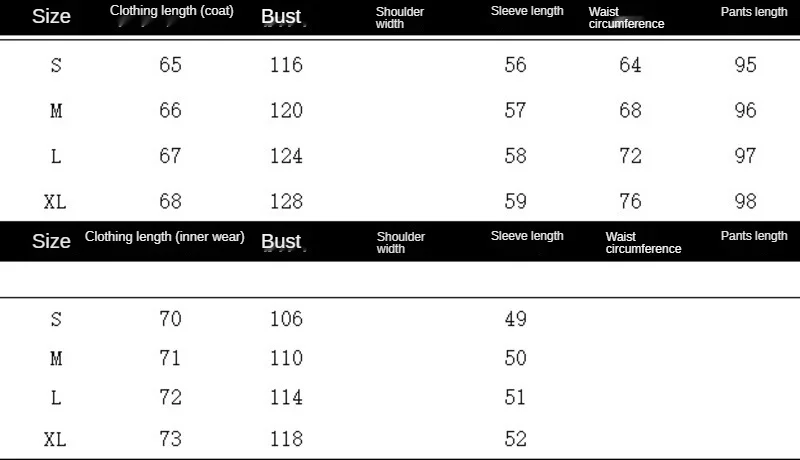Click the bottom Shoulder width header
800x460 pixels.
click(401, 243)
